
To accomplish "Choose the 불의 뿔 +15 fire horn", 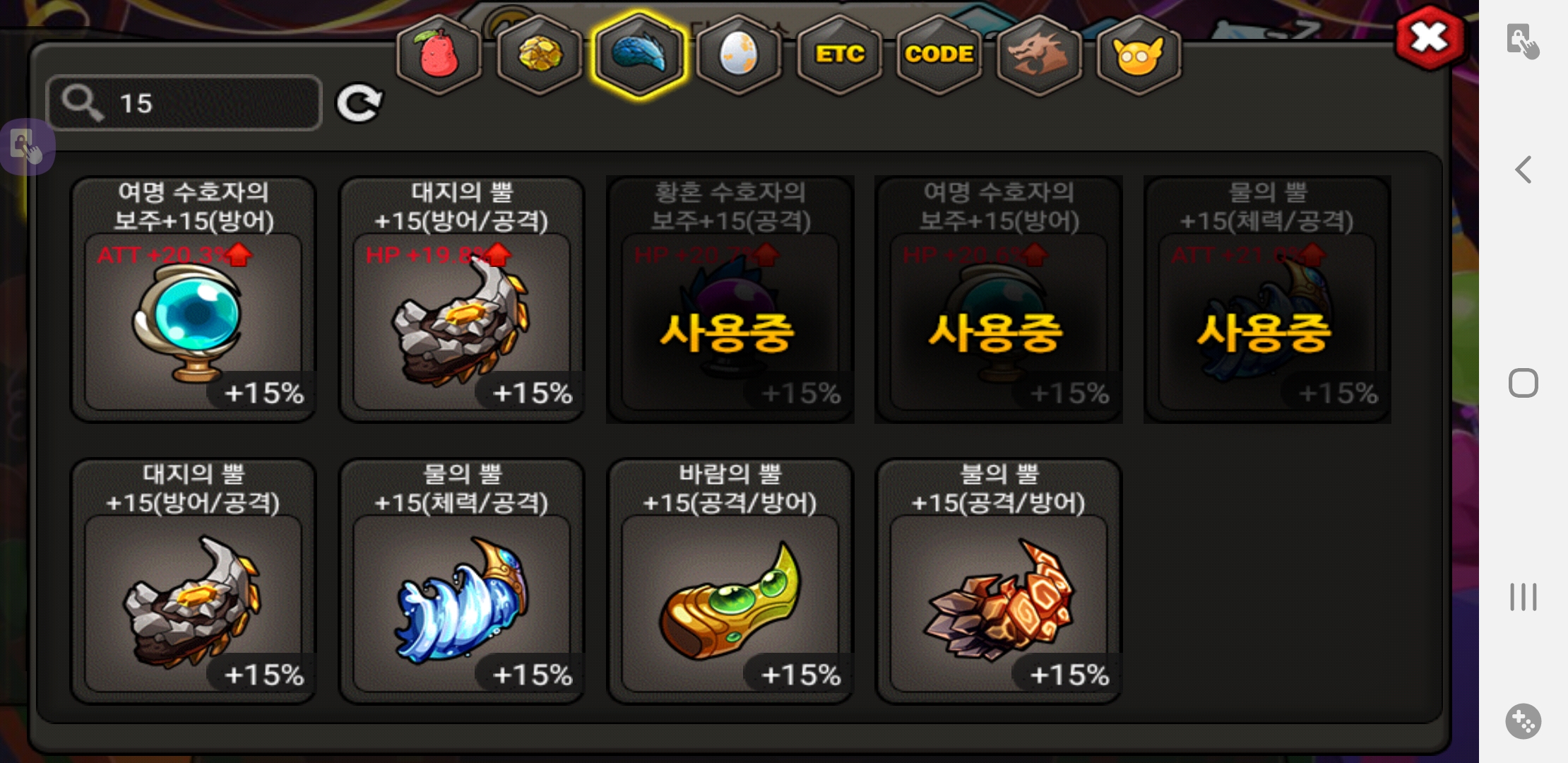I will (999, 581).
